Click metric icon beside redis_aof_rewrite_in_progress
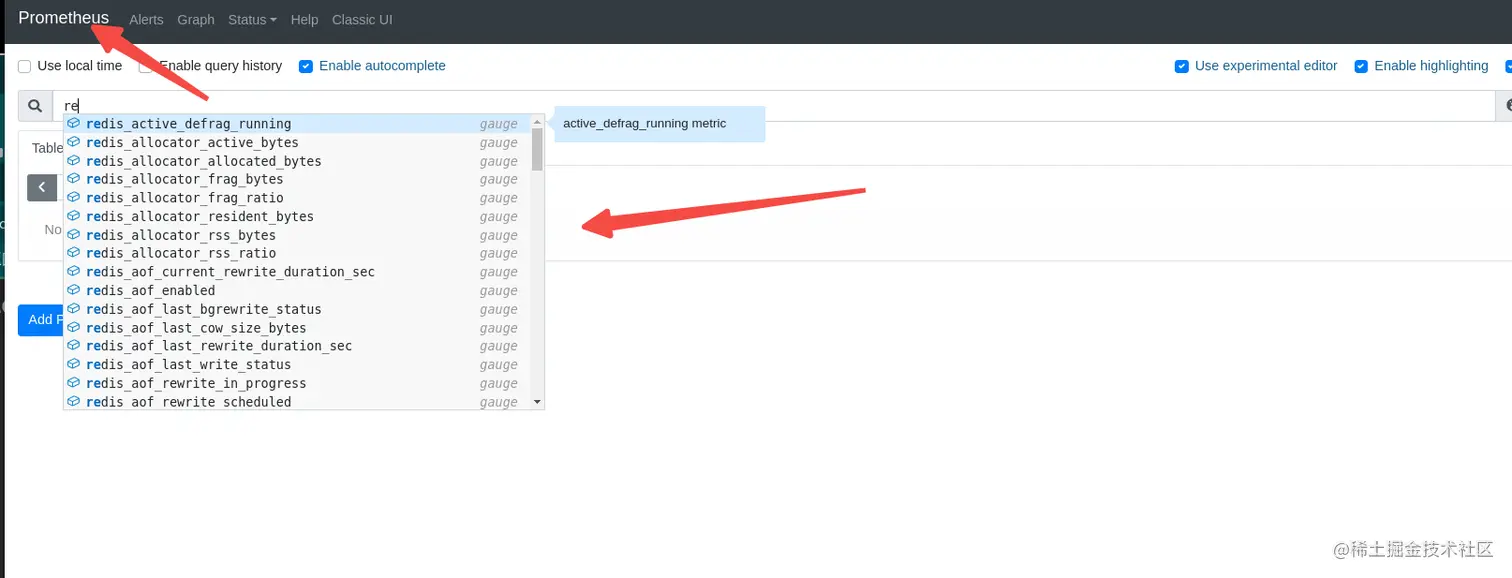The width and height of the screenshot is (1512, 578). [74, 383]
